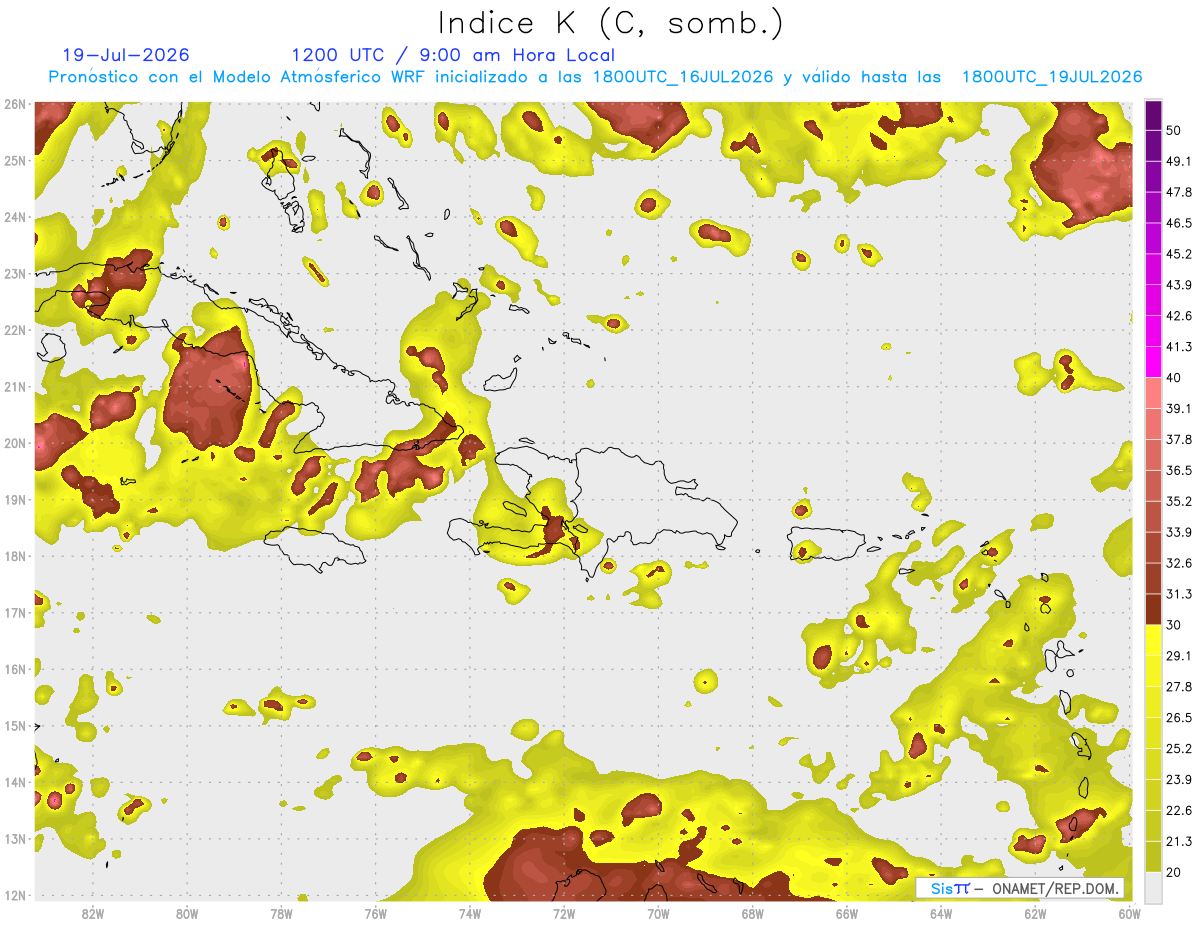The image size is (1200, 927).
Task: Select the '16N' latitude label
Action: point(15,669)
